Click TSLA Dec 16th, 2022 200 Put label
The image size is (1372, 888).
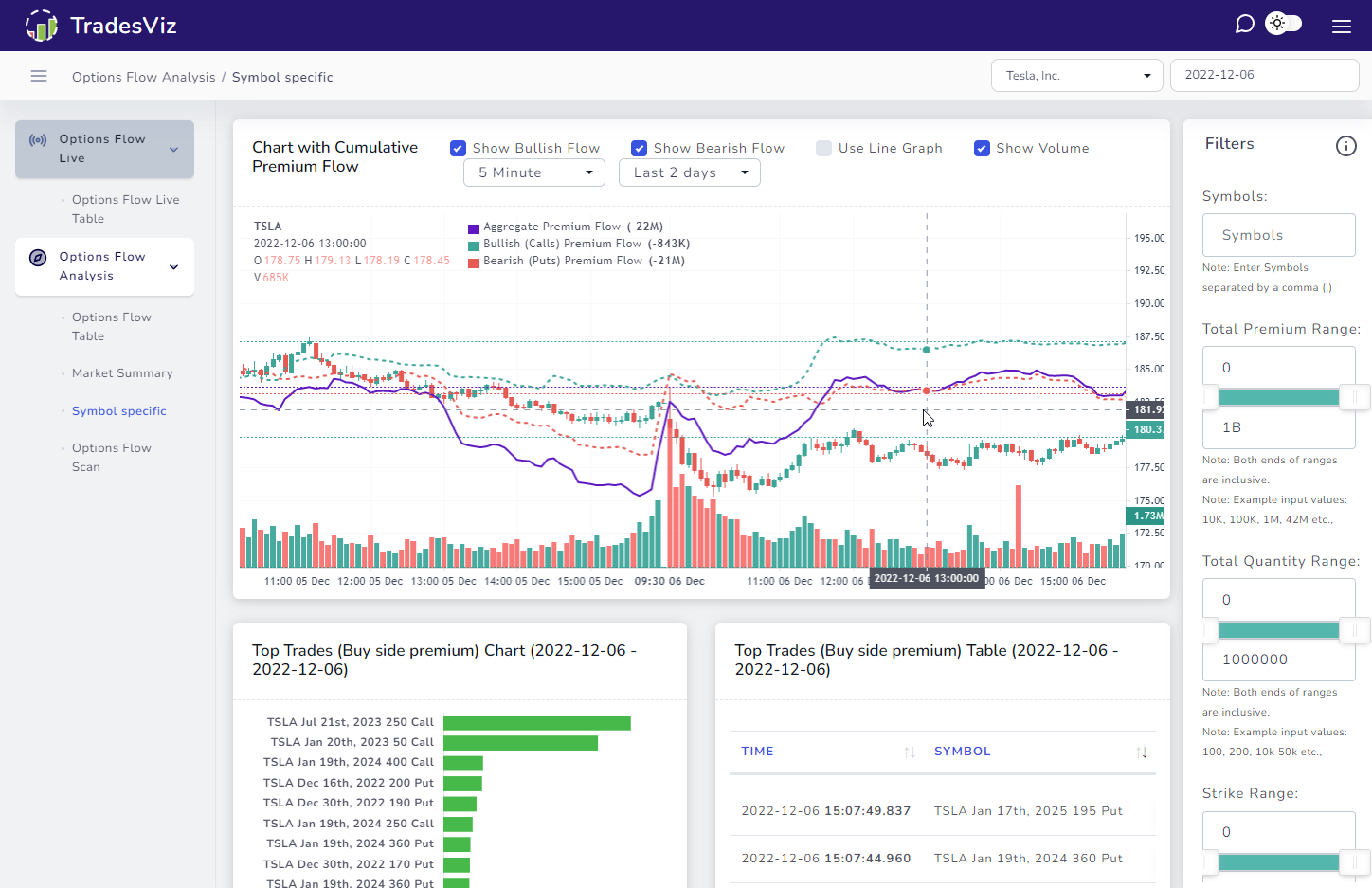(349, 783)
